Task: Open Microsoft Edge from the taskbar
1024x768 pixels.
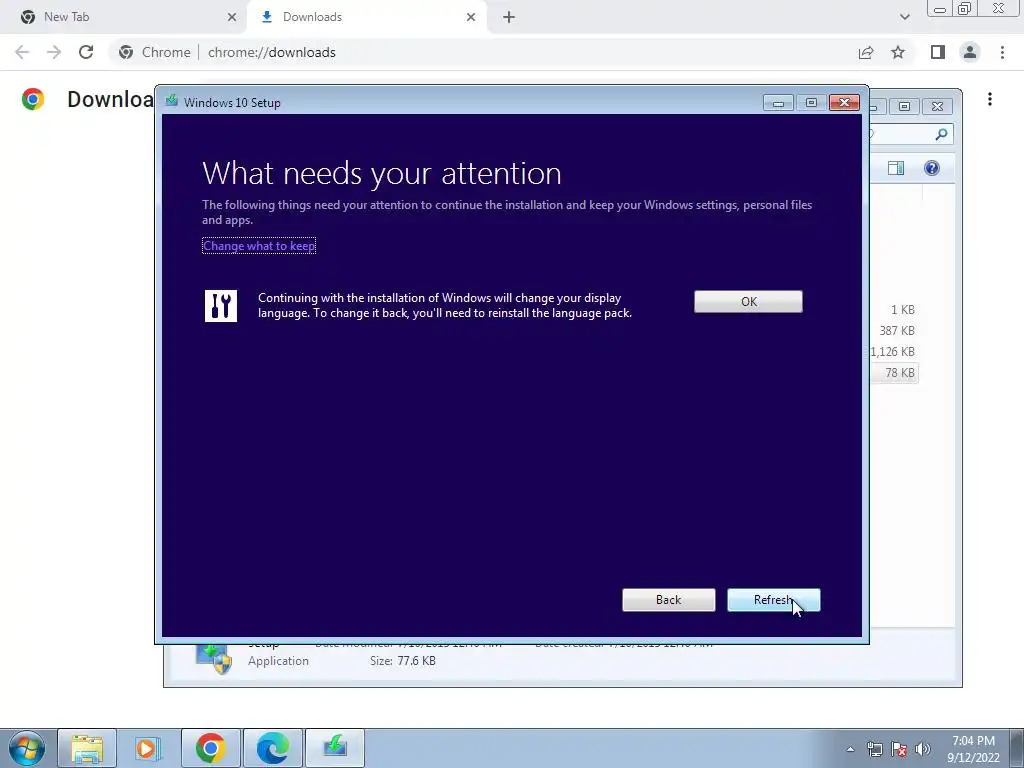Action: 272,748
